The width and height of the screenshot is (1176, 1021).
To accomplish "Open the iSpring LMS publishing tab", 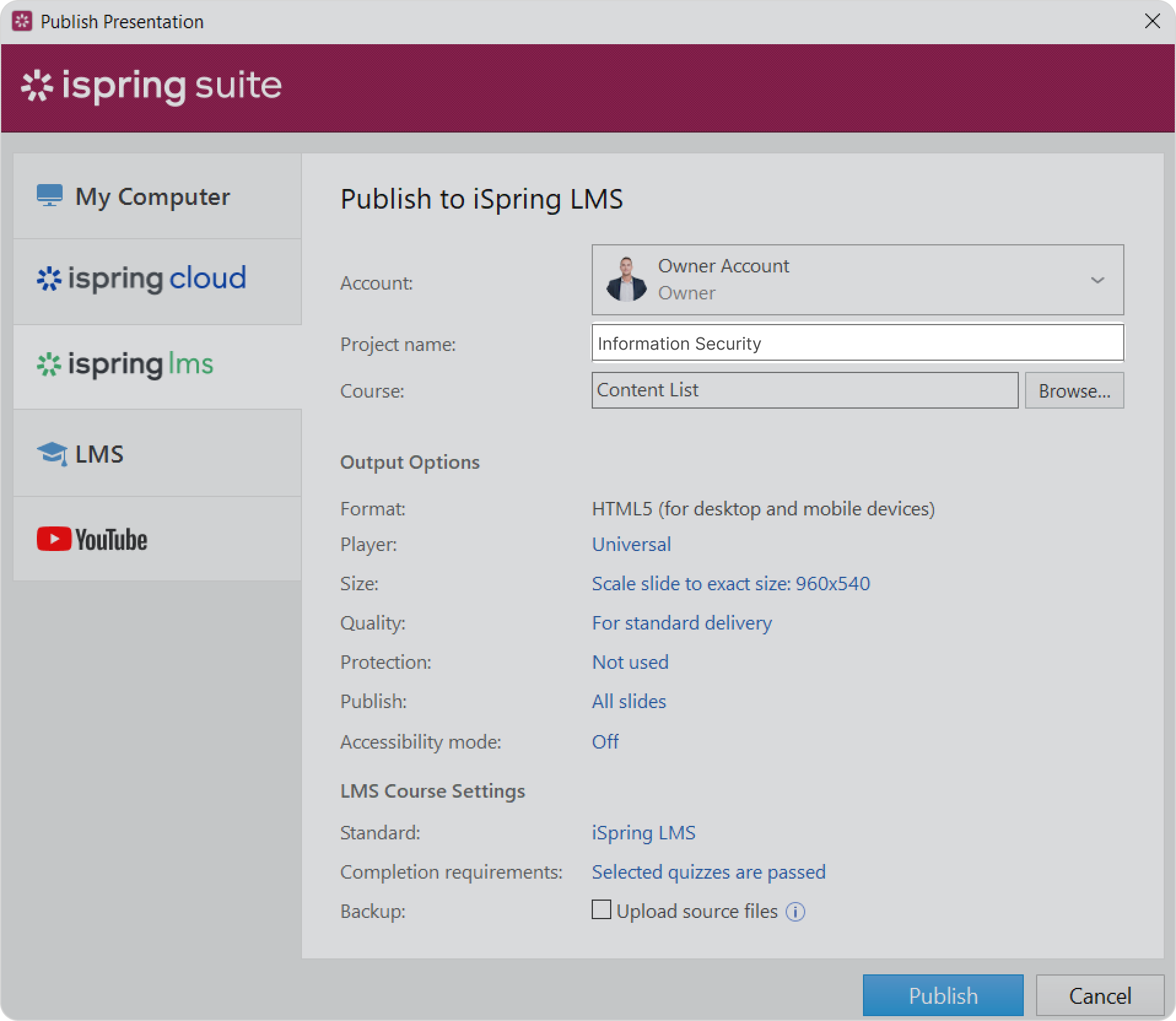I will point(157,366).
